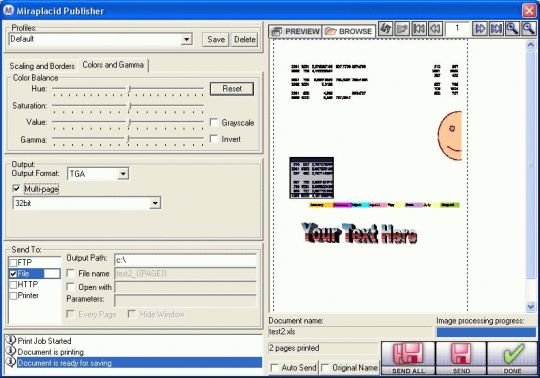Click the info icon beside Print Job Started

pyautogui.click(x=11, y=340)
